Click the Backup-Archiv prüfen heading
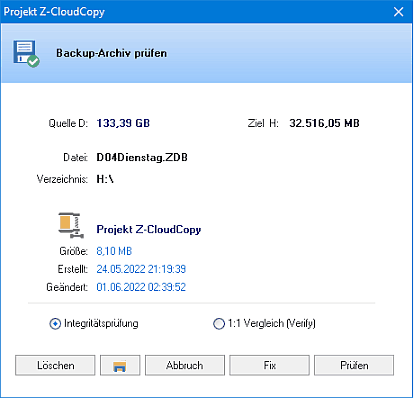 click(111, 53)
